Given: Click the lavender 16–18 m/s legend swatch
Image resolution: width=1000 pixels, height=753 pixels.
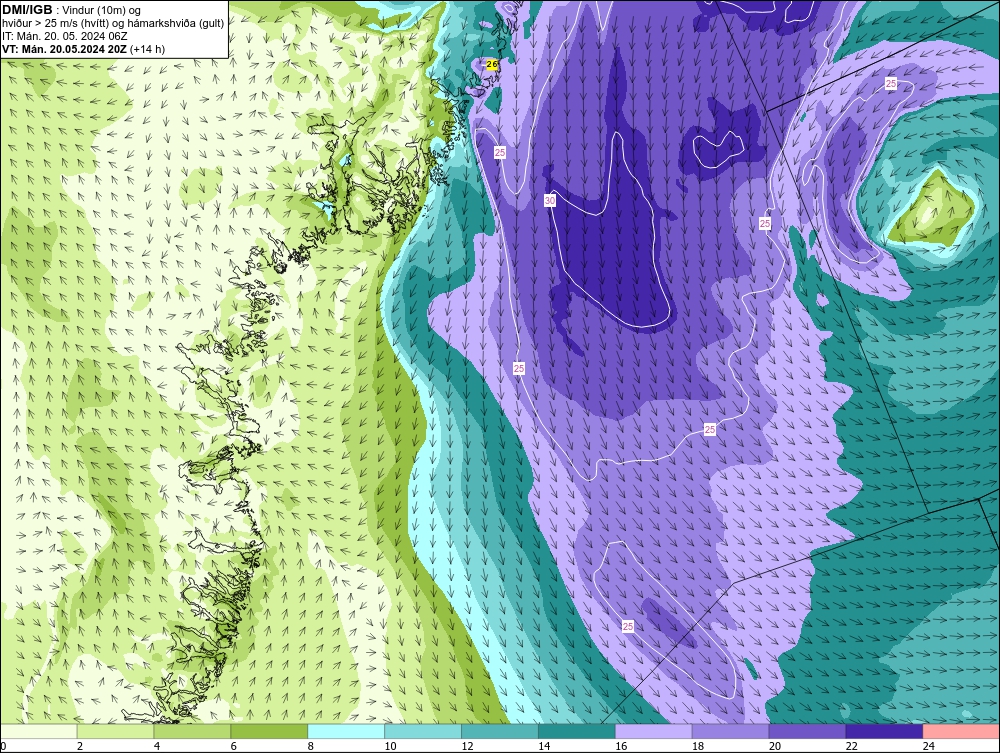Looking at the screenshot, I should tap(654, 731).
